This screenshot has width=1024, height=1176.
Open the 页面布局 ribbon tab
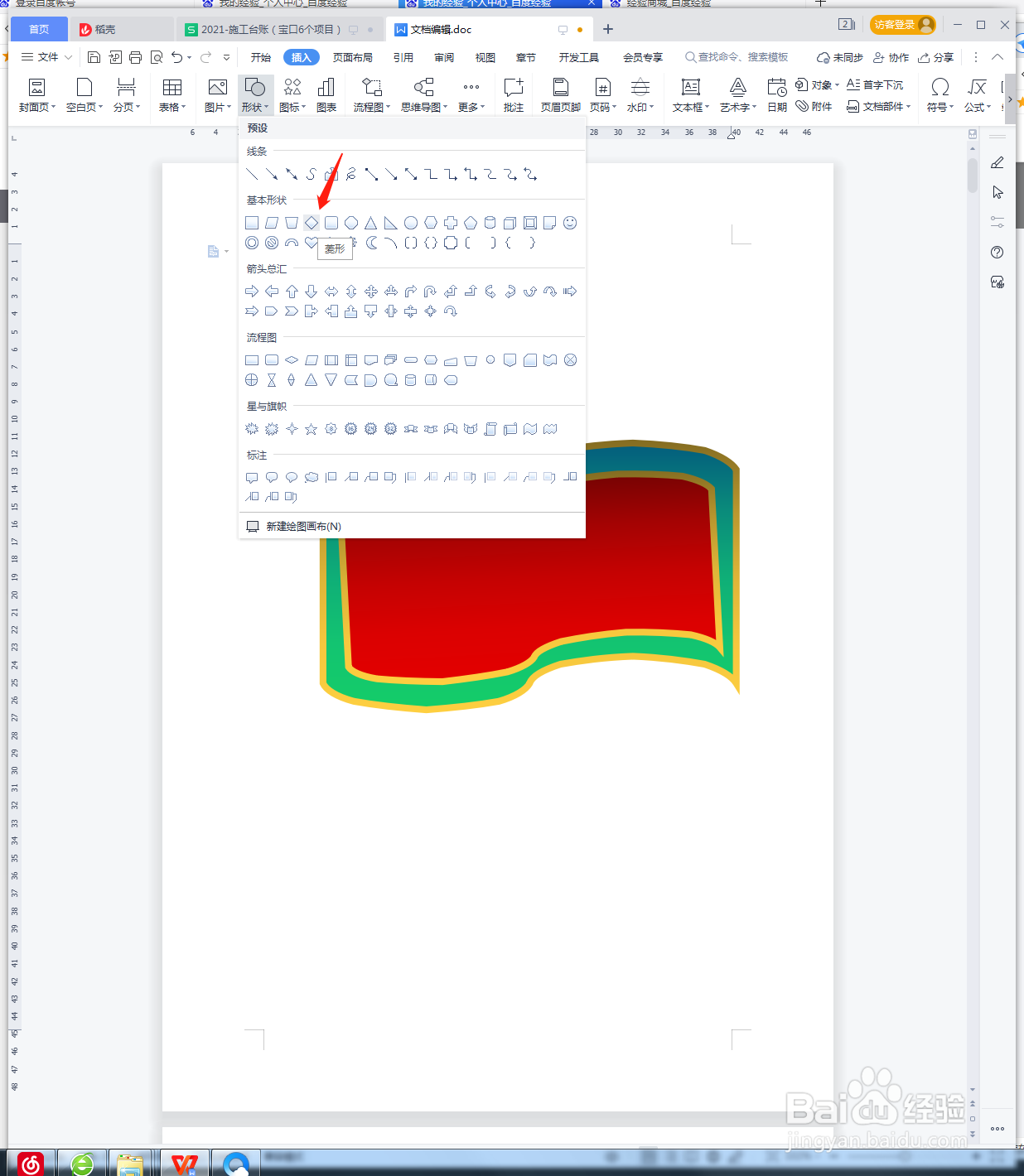point(353,57)
